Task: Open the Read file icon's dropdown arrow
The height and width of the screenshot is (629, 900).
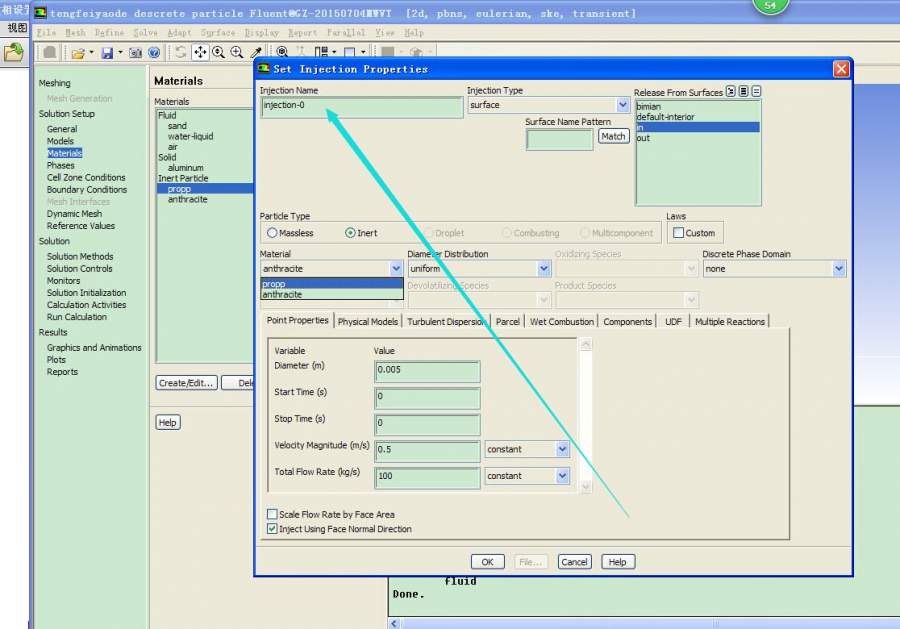Action: pos(91,53)
